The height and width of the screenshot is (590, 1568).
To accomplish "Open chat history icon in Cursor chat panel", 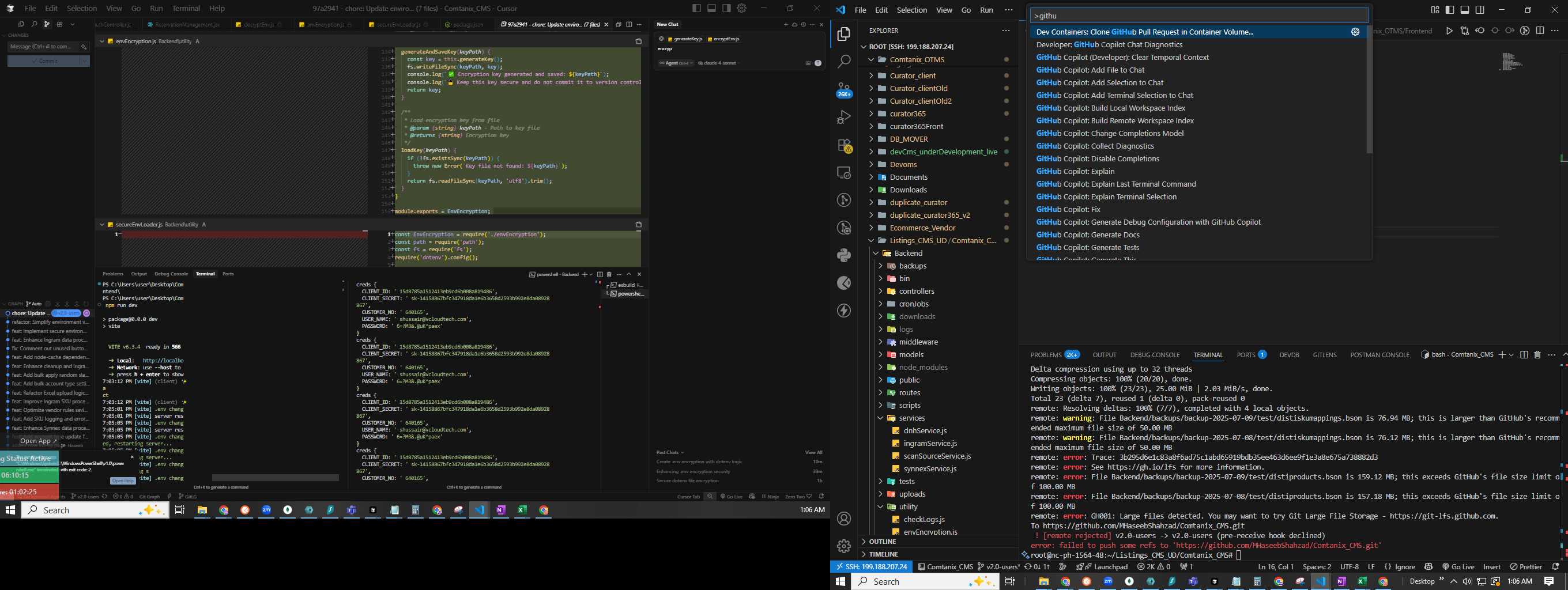I will tap(803, 24).
